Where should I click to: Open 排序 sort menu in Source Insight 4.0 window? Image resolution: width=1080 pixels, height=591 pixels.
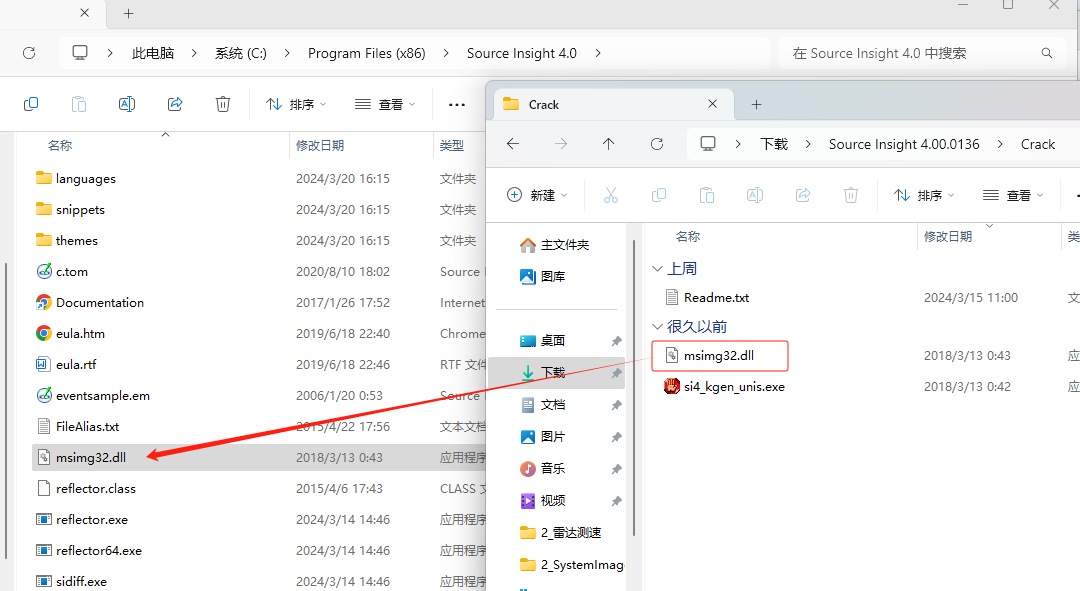tap(296, 104)
